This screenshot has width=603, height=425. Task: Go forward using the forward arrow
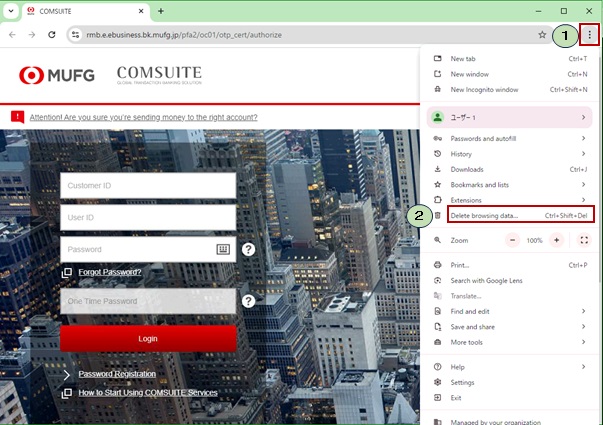(32, 35)
